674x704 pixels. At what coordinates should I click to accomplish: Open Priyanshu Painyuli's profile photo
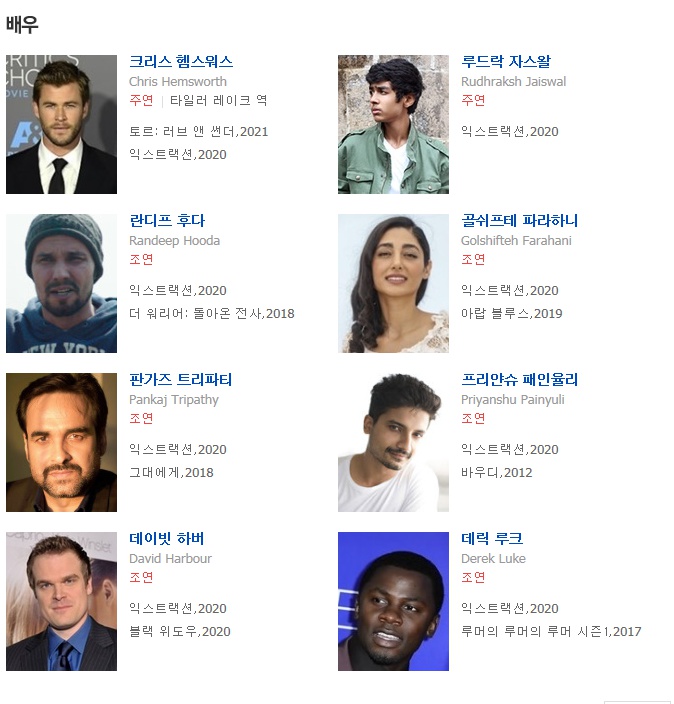[x=393, y=442]
